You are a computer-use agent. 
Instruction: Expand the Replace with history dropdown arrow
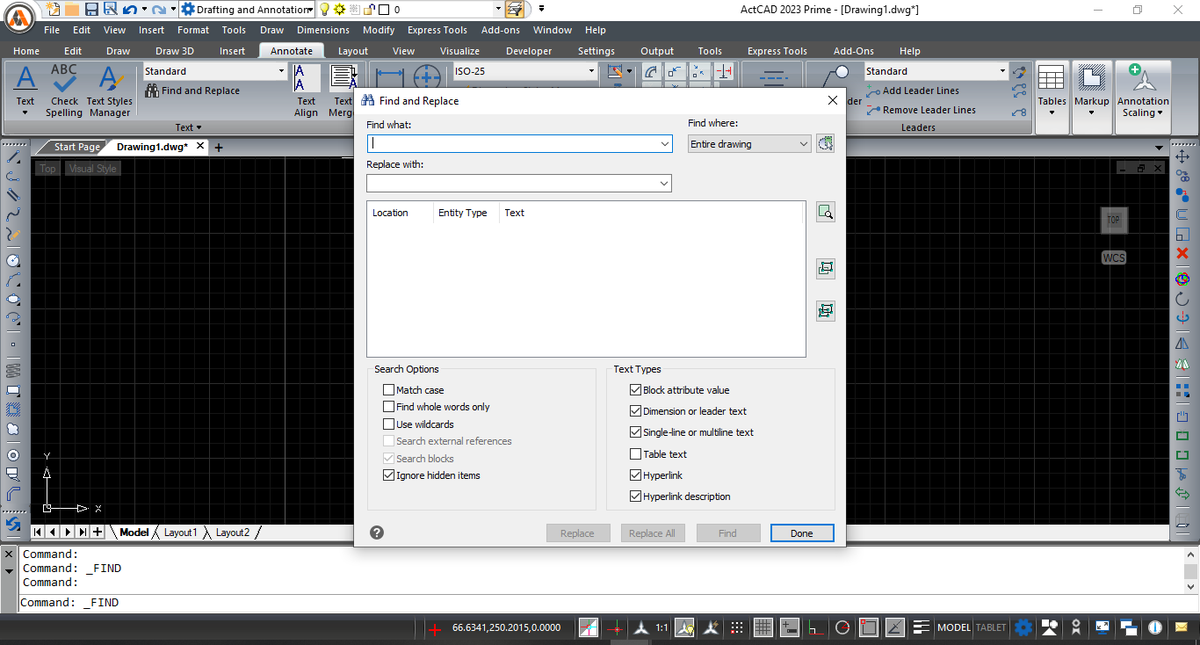[x=665, y=183]
